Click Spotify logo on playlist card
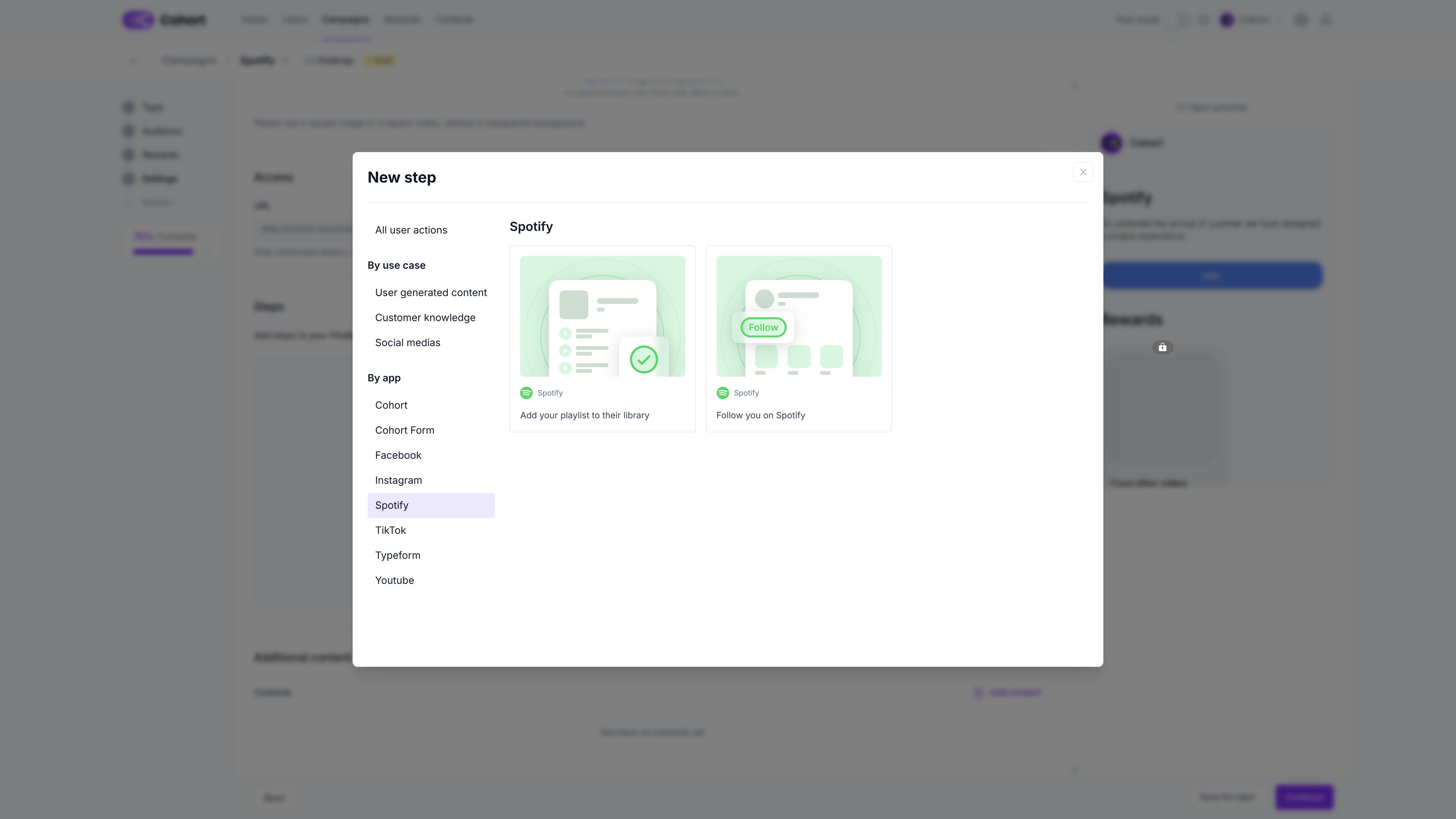The width and height of the screenshot is (1456, 819). (x=526, y=393)
